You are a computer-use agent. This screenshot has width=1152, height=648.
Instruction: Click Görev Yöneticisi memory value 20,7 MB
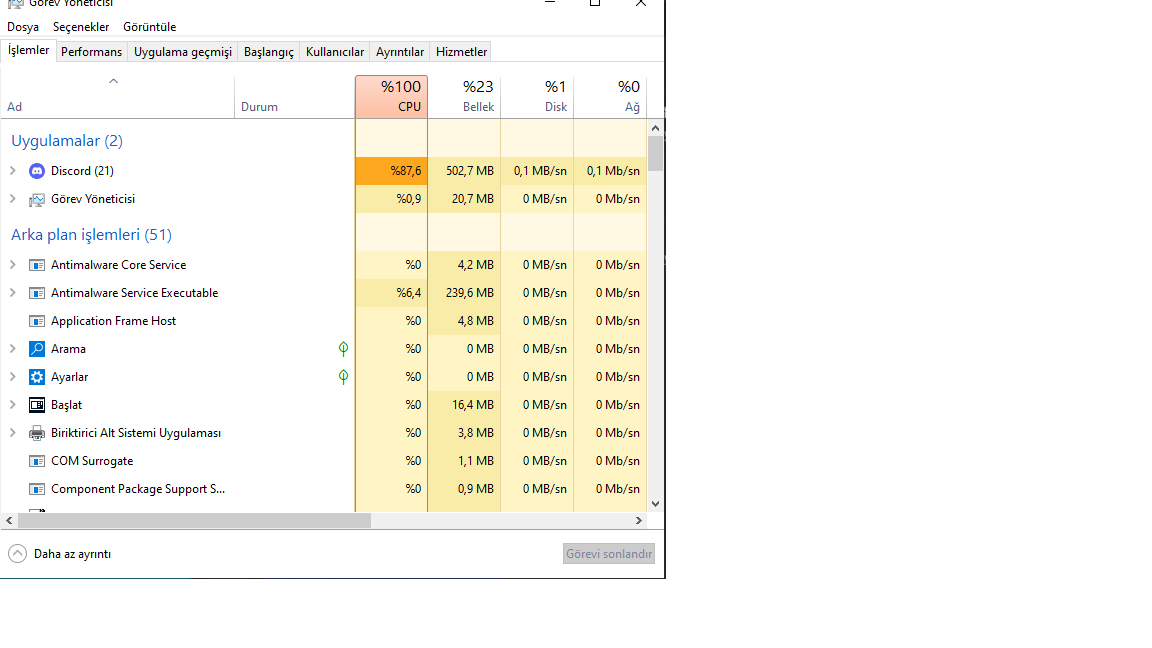pos(472,199)
